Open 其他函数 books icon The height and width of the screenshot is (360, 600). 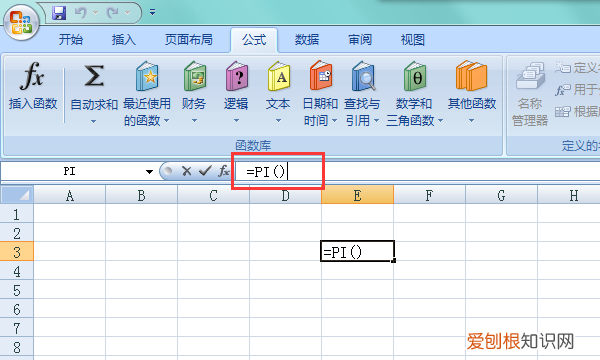[x=471, y=75]
